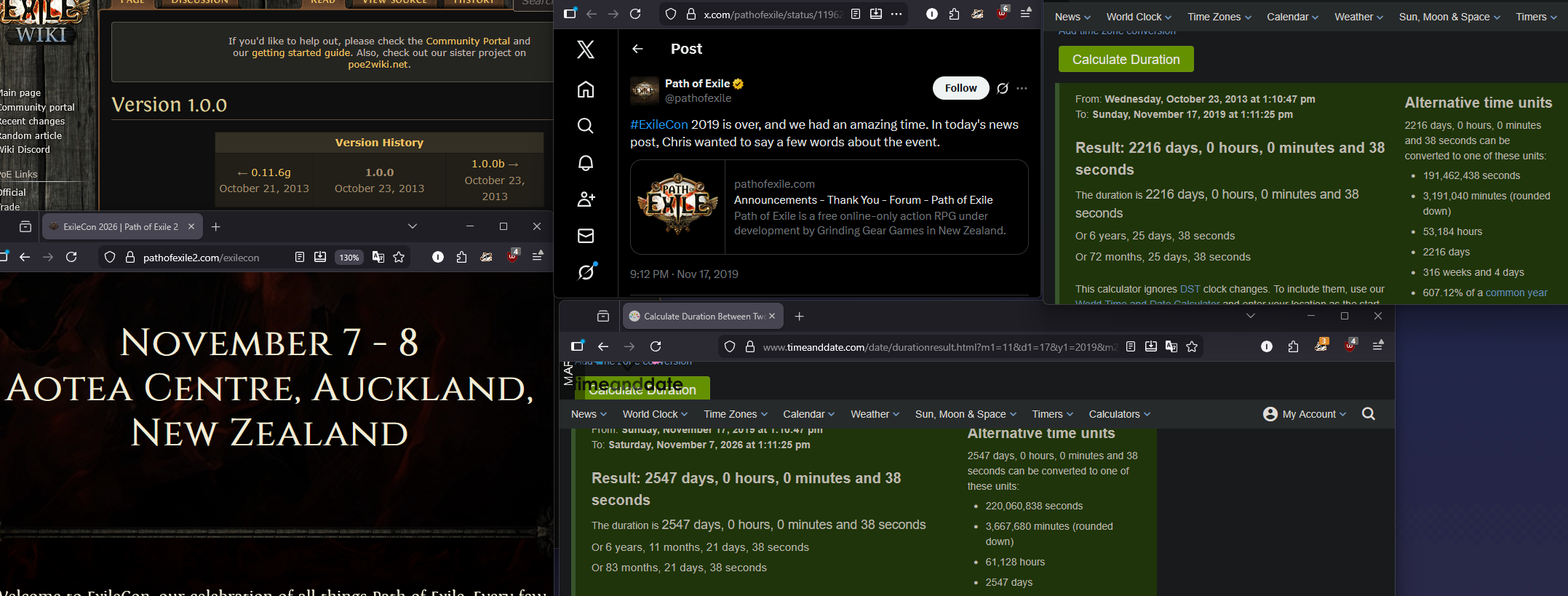This screenshot has height=596, width=1568.
Task: Open the Community Portal link in wiki notice
Action: pyautogui.click(x=468, y=41)
